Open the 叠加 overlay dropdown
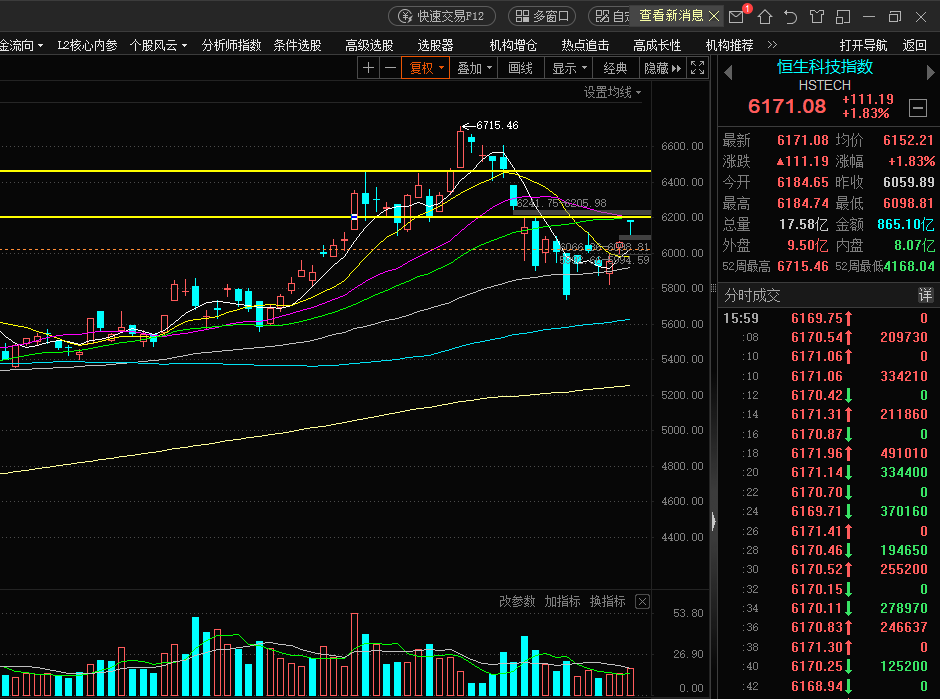 point(474,68)
